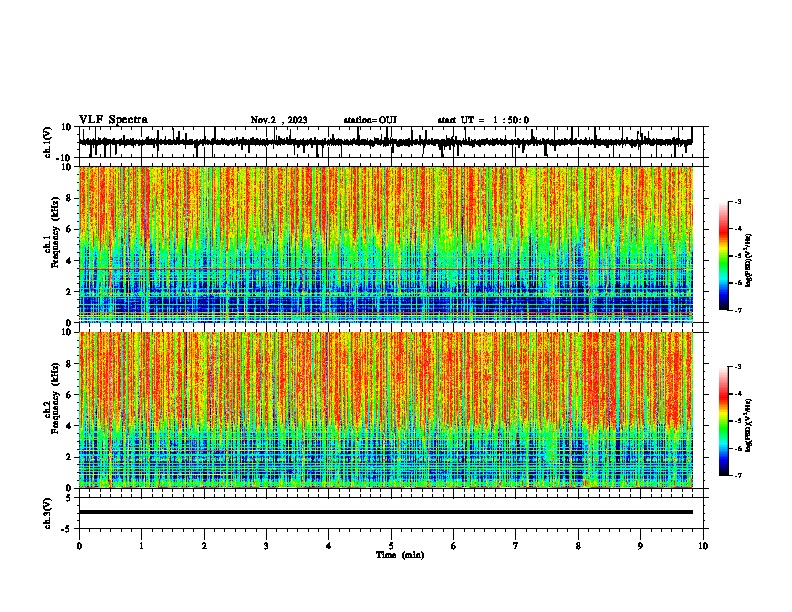Click the "-7" label on ch.2 color bar
Screen dimensions: 792x612
point(737,475)
